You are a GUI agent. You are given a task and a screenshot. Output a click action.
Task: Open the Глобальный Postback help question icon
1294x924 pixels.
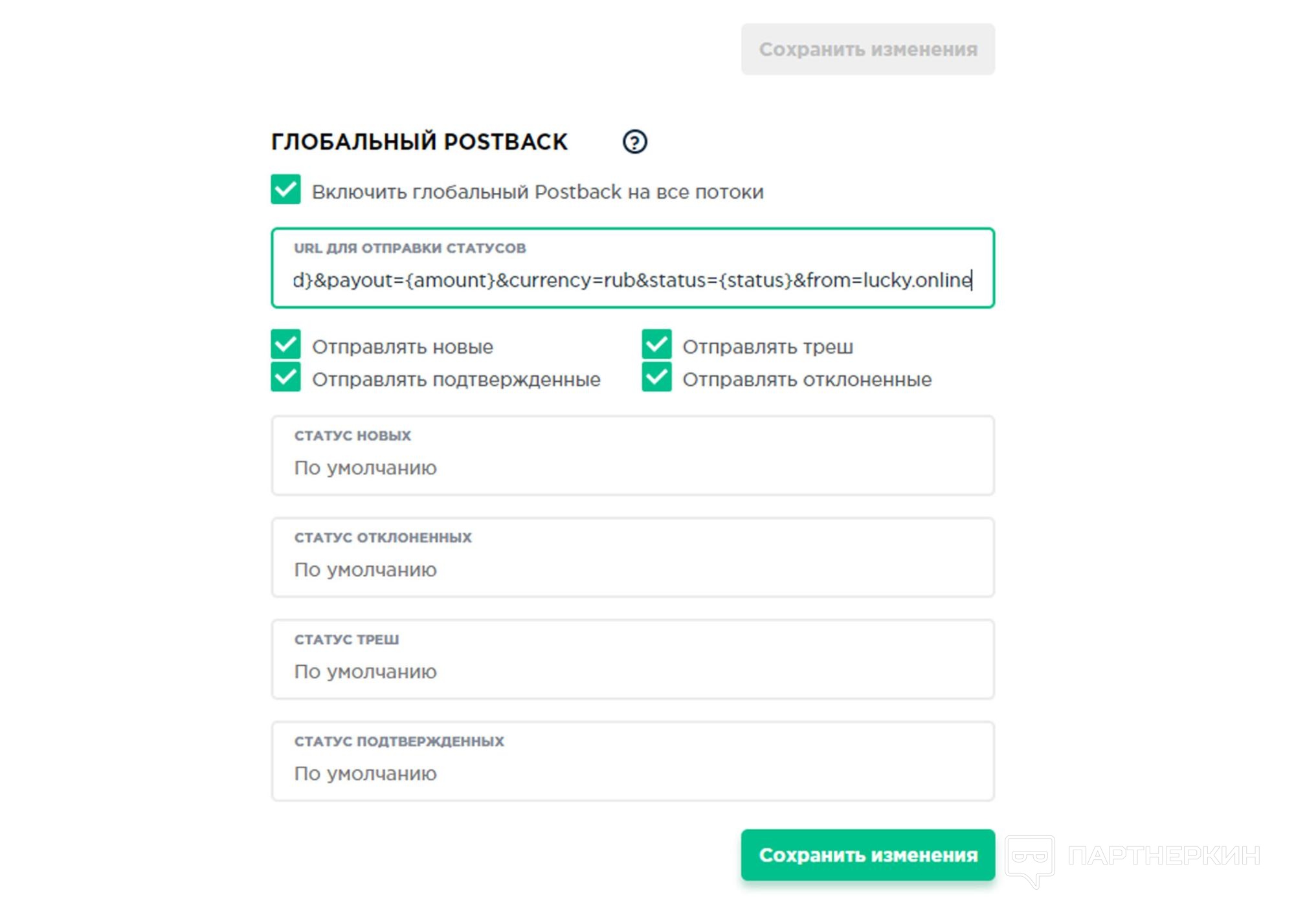(x=634, y=142)
